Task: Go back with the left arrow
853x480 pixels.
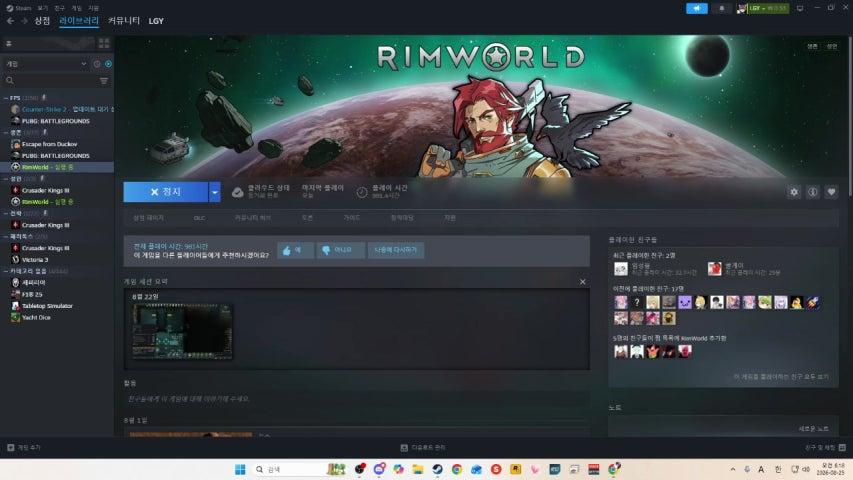Action: tap(10, 21)
